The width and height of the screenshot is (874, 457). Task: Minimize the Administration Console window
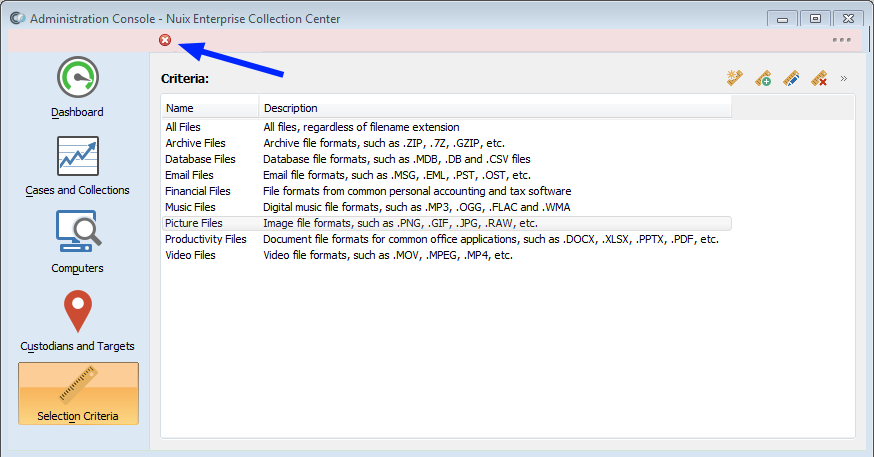[x=782, y=19]
